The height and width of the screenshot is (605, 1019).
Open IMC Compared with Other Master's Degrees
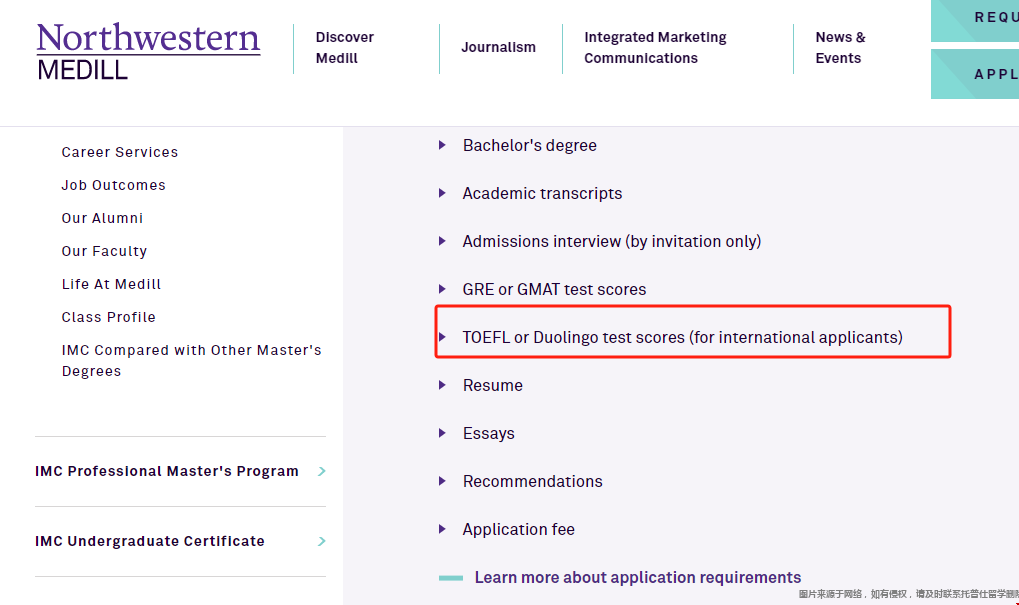tap(192, 361)
